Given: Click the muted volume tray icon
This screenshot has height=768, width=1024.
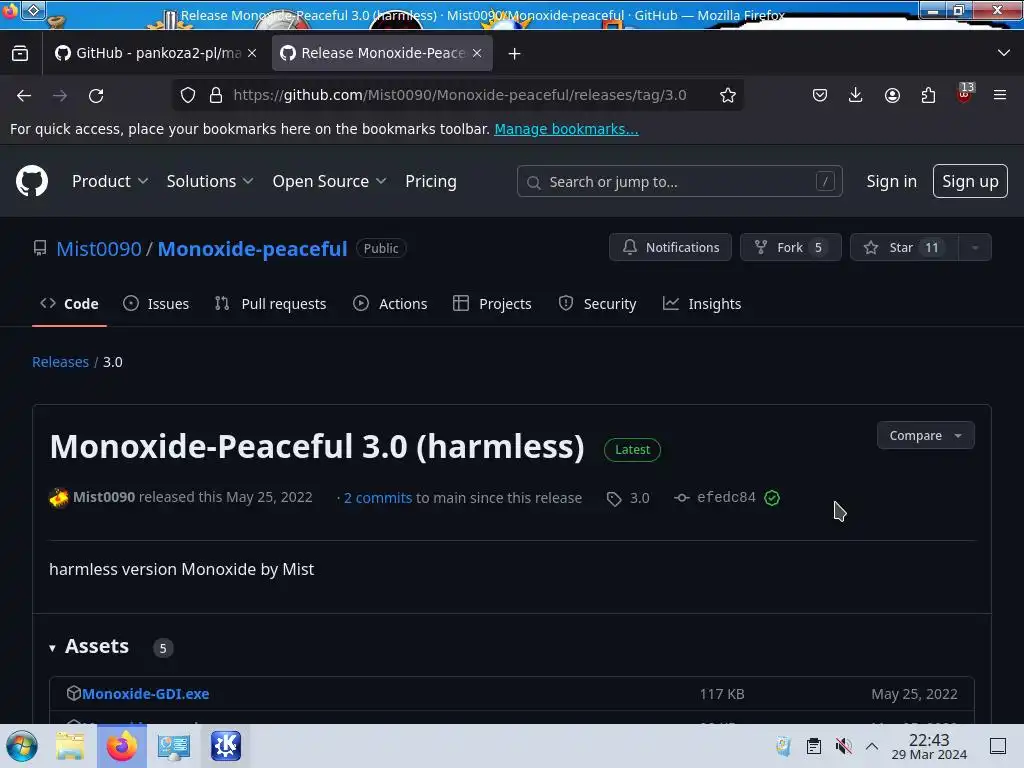Looking at the screenshot, I should pyautogui.click(x=844, y=746).
